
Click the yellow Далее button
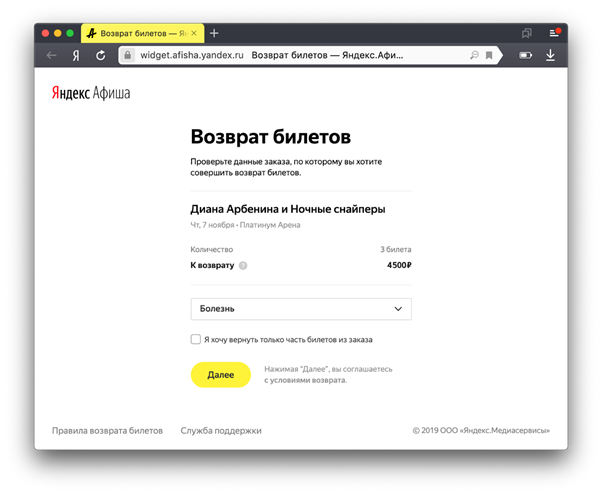[221, 375]
